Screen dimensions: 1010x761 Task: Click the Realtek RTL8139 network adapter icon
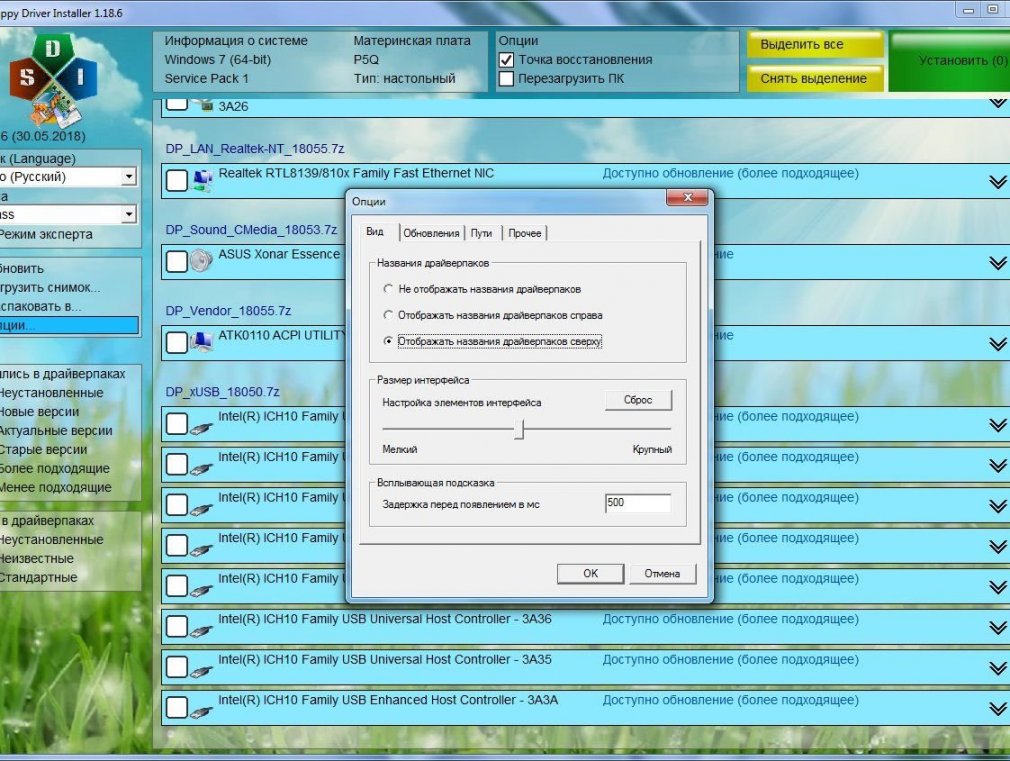click(202, 180)
